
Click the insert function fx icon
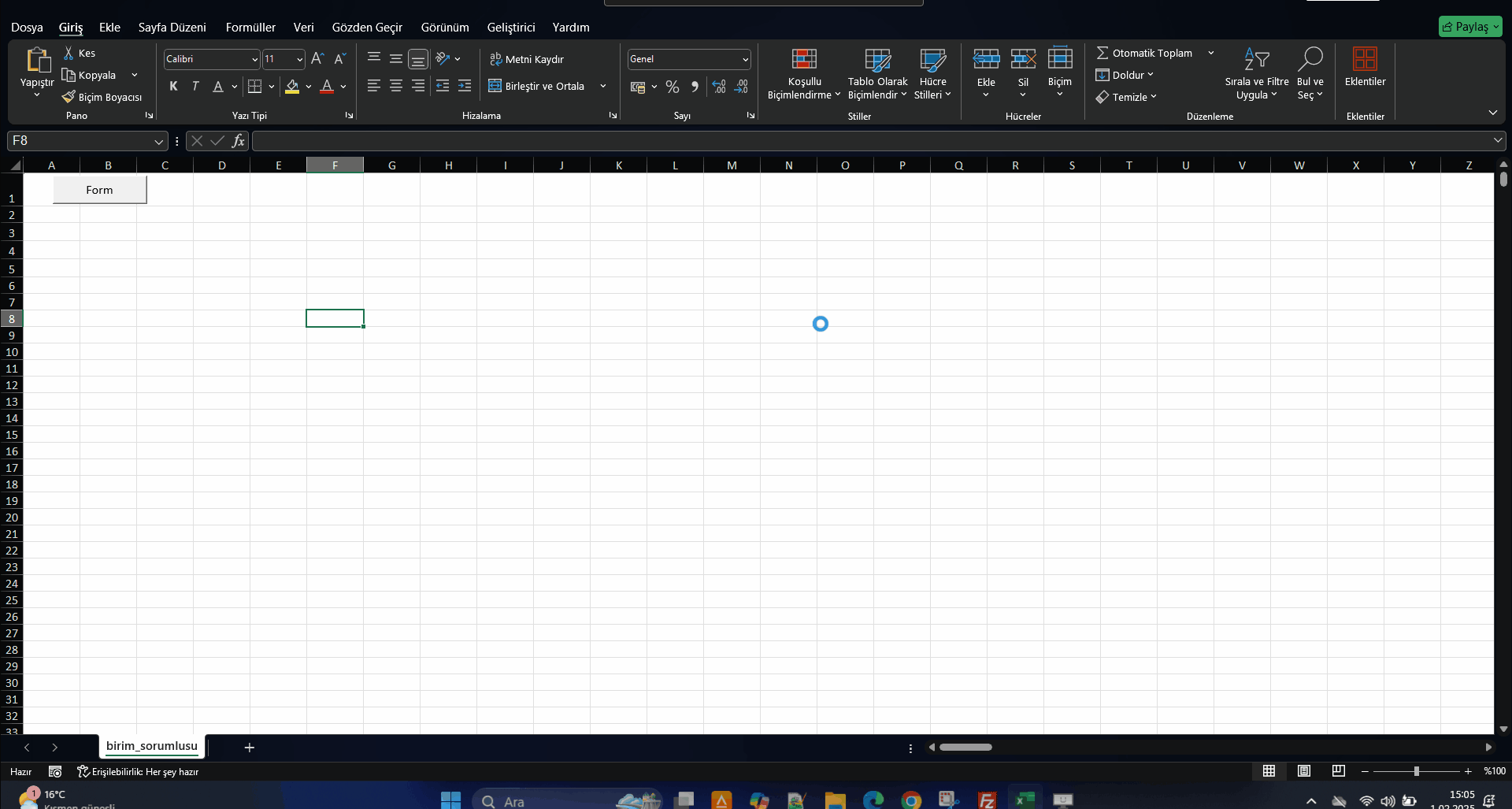click(x=238, y=141)
